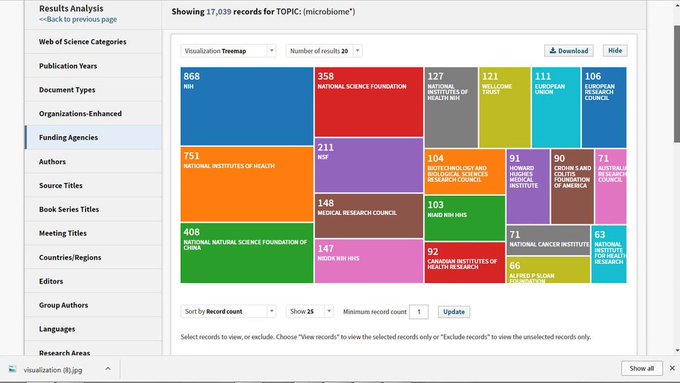Screen dimensions: 680x383
Task: Select Funding Agencies in sidebar
Action: coord(93,137)
